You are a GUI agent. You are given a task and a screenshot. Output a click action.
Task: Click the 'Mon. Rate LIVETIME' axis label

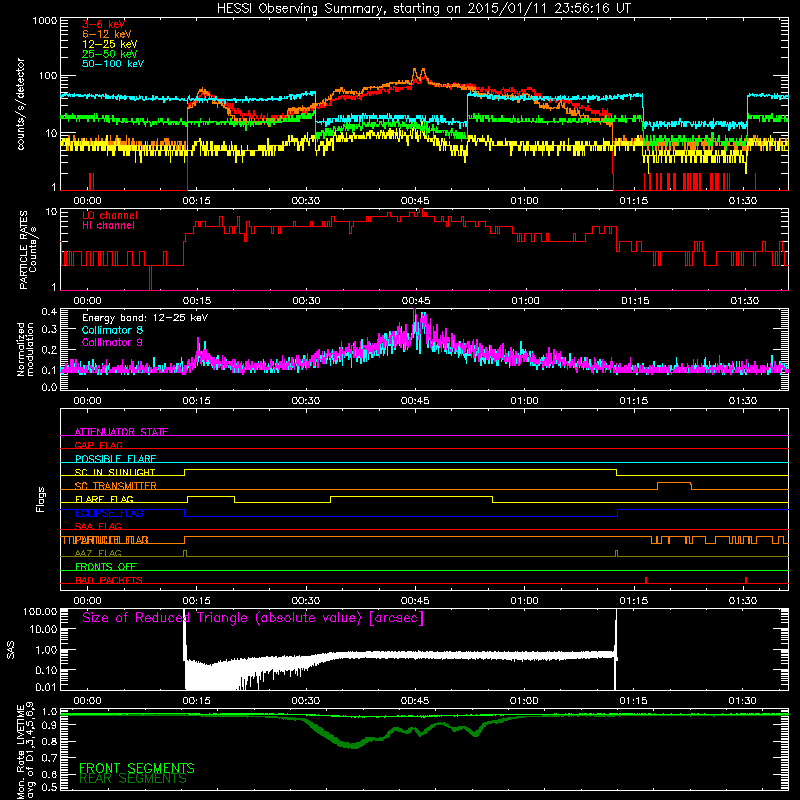(20, 753)
